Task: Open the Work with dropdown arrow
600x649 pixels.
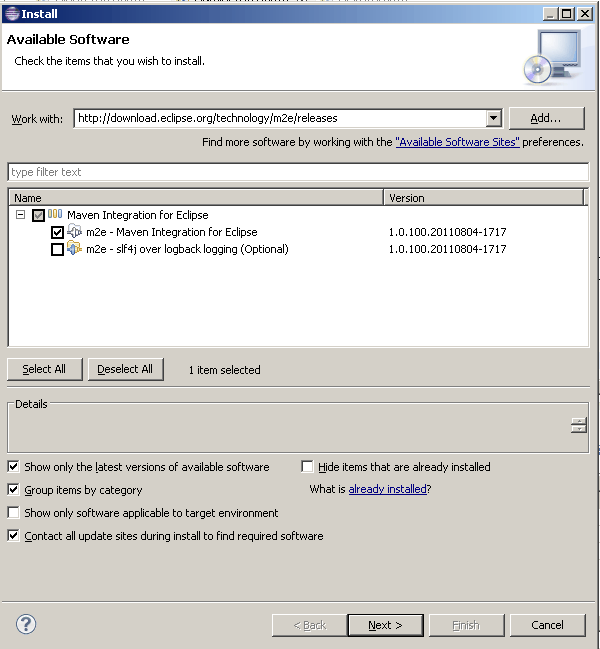Action: coord(493,118)
